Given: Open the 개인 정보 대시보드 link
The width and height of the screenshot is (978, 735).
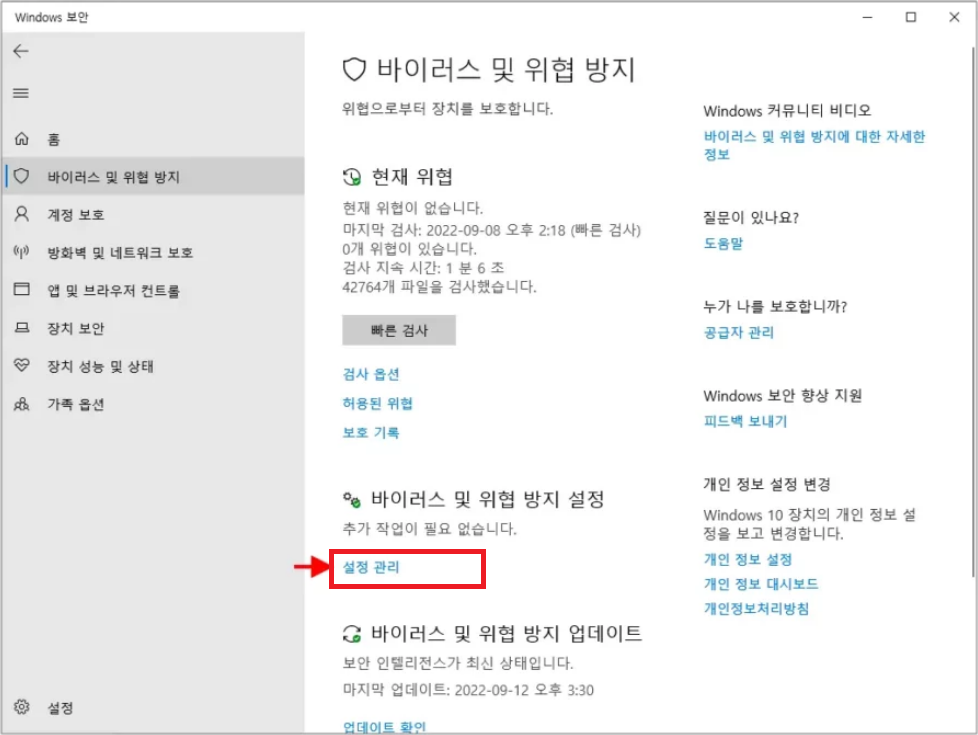Looking at the screenshot, I should 761,584.
